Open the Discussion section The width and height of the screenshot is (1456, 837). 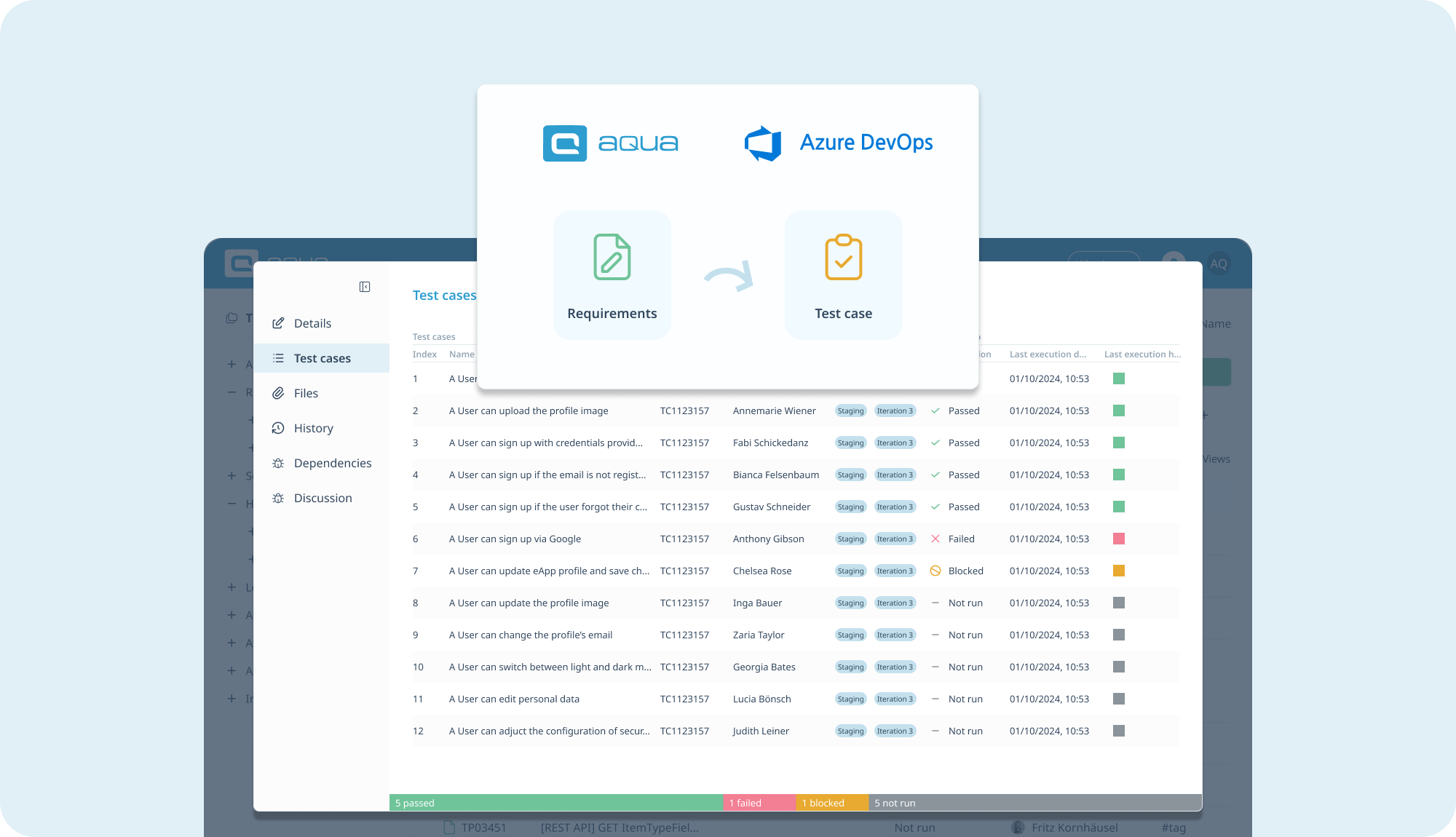click(x=323, y=498)
